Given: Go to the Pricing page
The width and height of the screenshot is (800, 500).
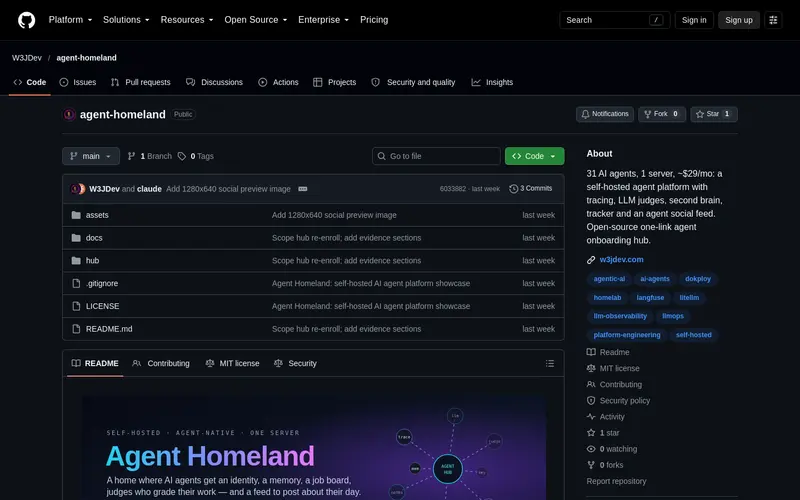Looking at the screenshot, I should [374, 20].
